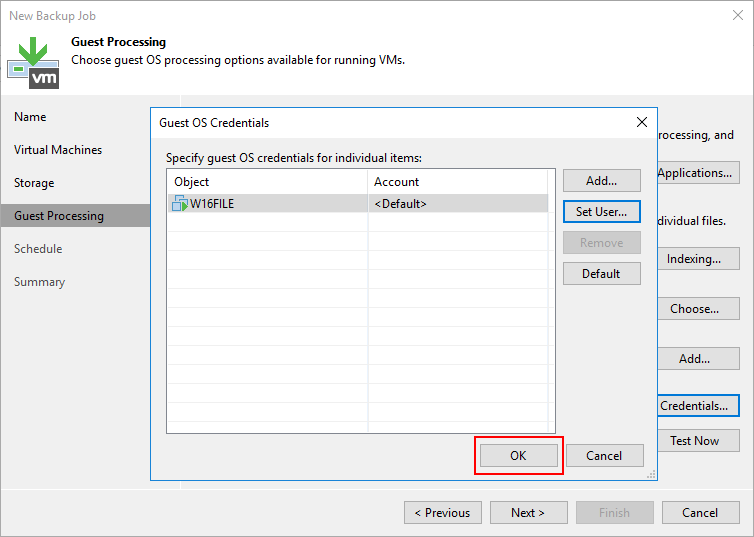Go back with the < Previous button
The width and height of the screenshot is (754, 537).
pos(442,513)
